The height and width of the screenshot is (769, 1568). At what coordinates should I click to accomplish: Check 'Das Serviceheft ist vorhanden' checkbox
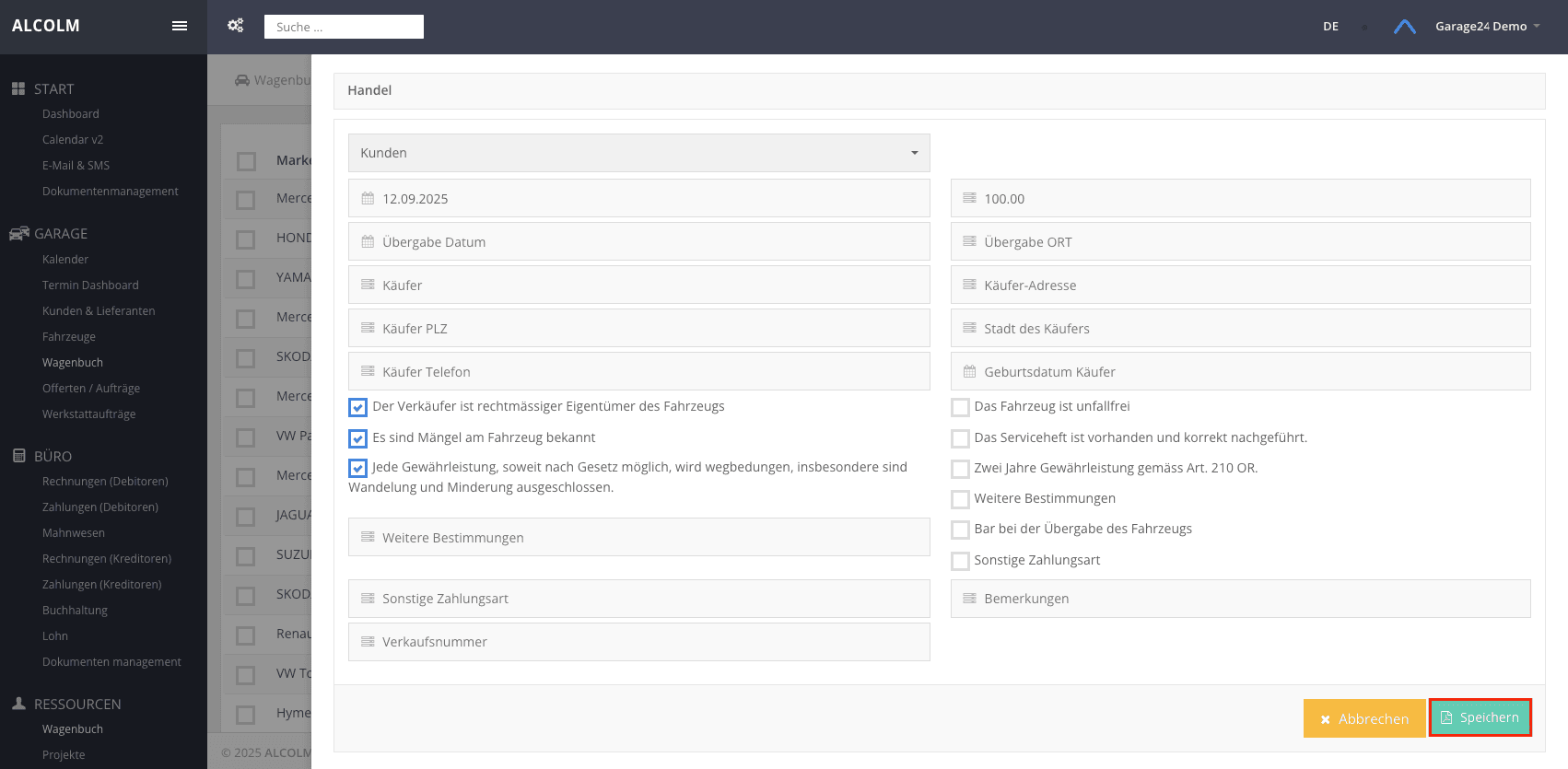(x=960, y=438)
